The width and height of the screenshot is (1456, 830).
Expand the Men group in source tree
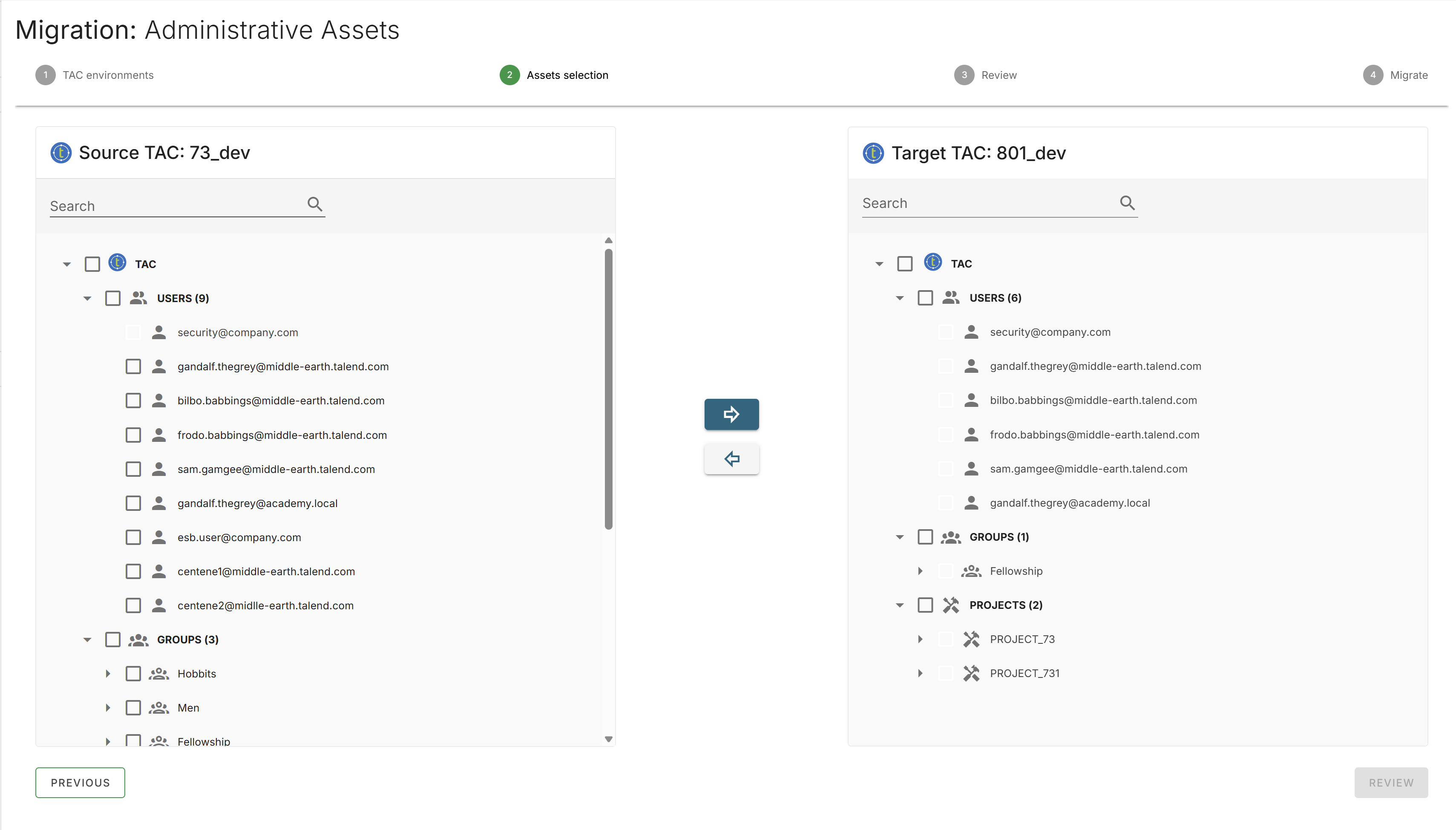tap(108, 707)
